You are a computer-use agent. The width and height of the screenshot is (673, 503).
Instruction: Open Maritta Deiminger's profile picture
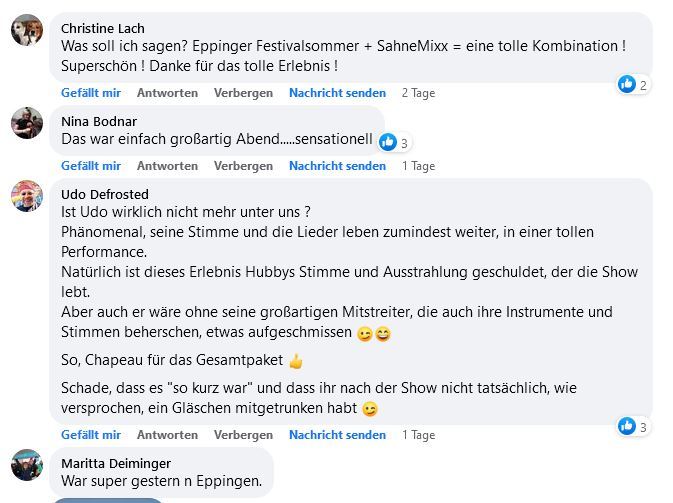(x=27, y=465)
